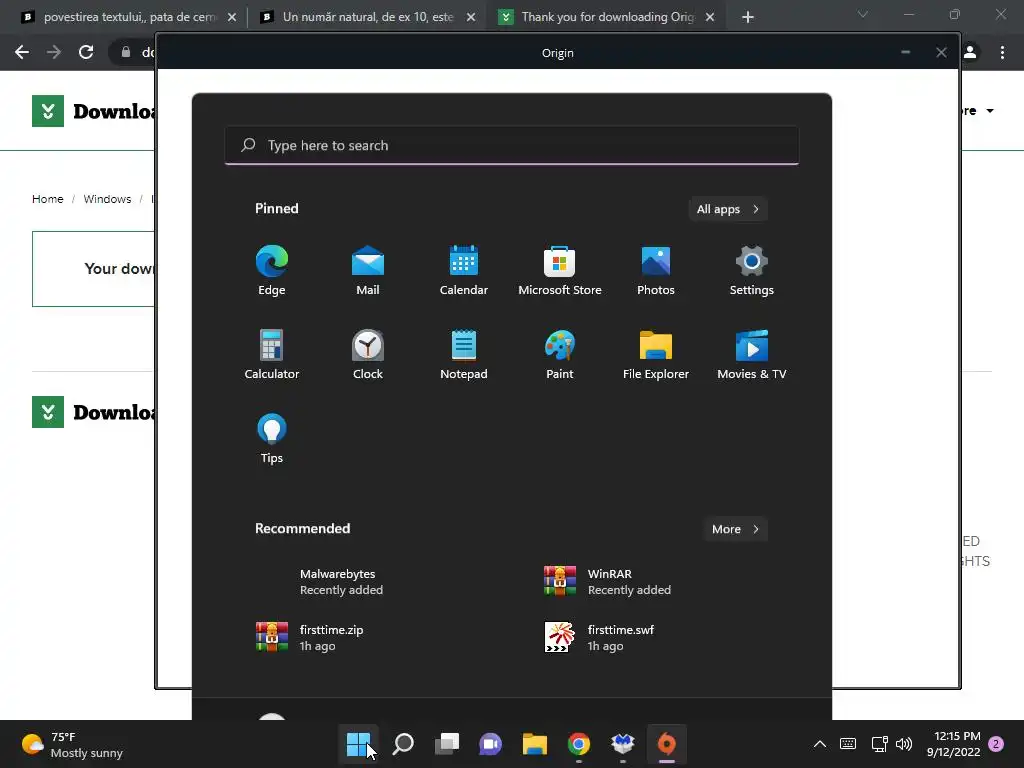1024x768 pixels.
Task: Go back in Chrome browser
Action: click(x=22, y=52)
